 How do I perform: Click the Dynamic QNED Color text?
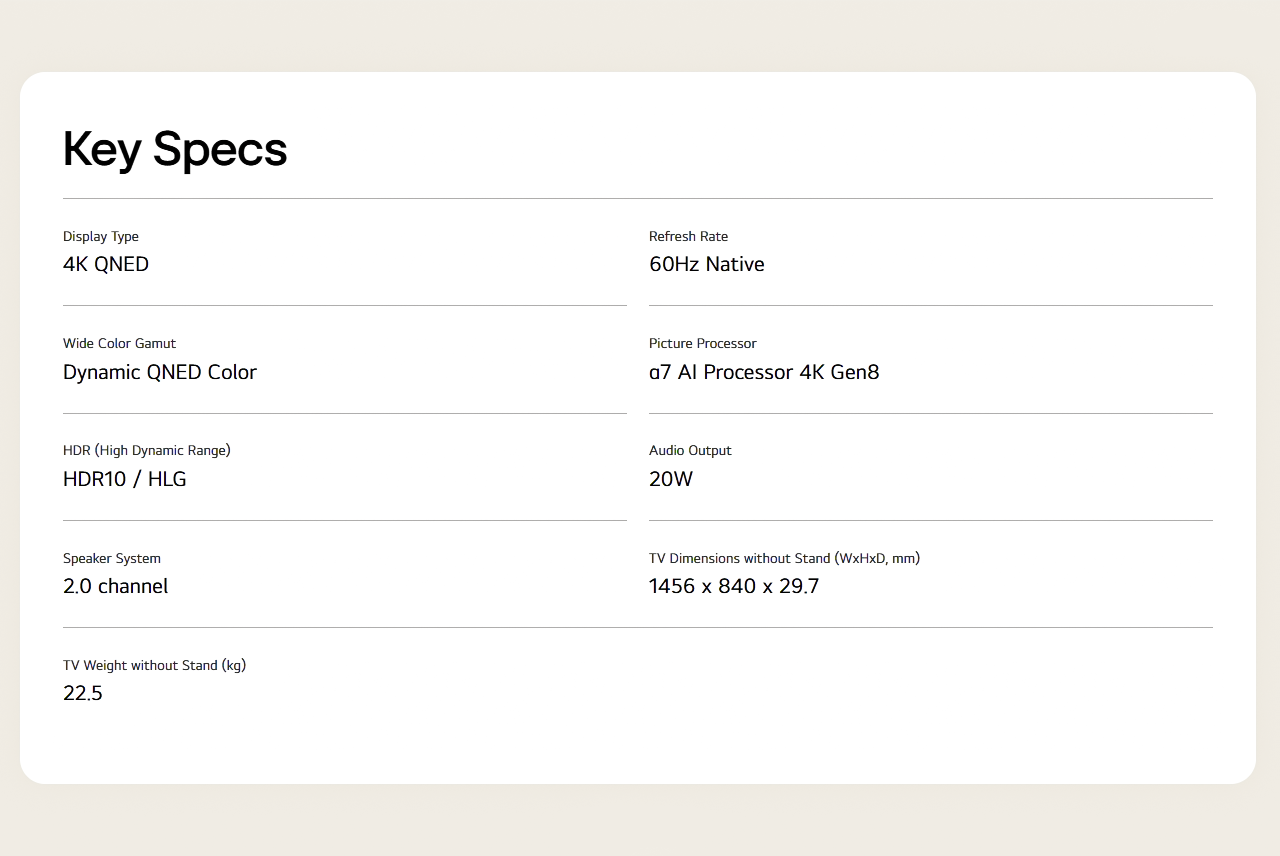point(160,372)
